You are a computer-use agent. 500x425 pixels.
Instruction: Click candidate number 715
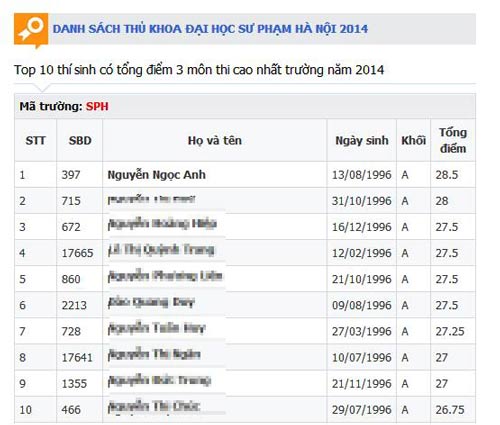(71, 201)
